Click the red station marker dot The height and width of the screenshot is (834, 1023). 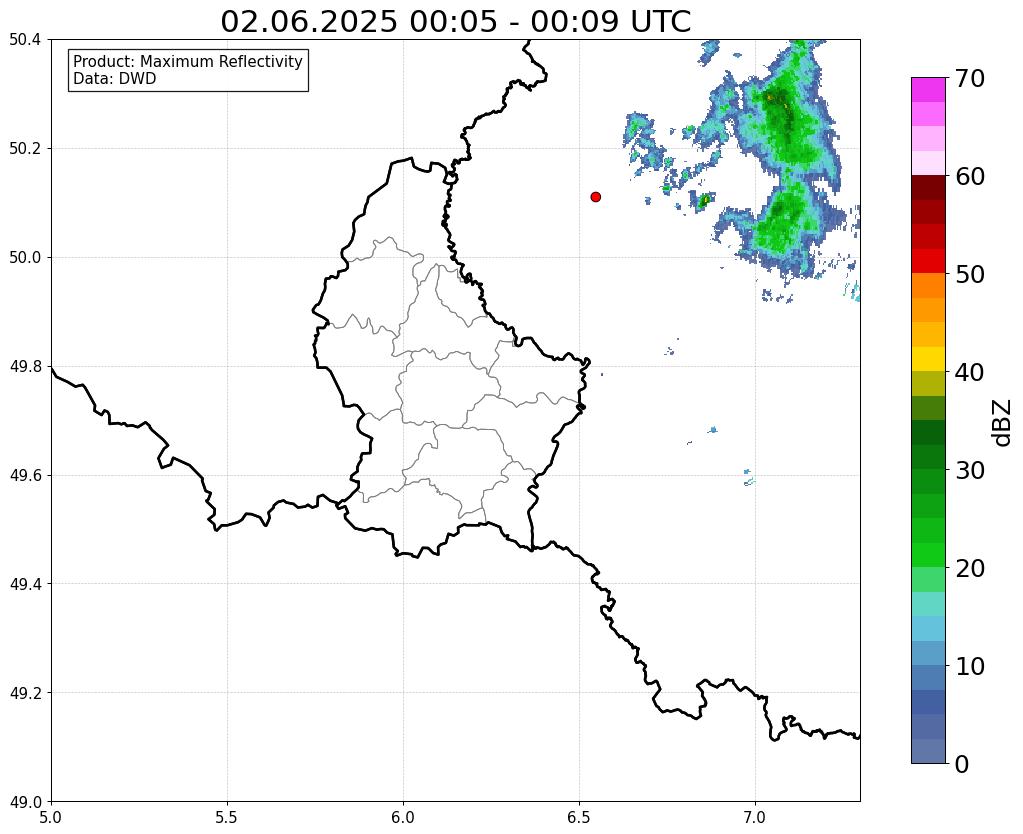595,197
